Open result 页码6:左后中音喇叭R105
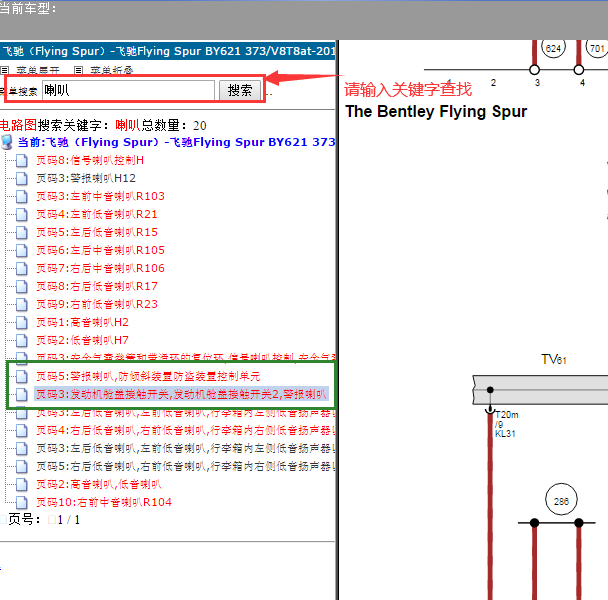 (x=100, y=250)
